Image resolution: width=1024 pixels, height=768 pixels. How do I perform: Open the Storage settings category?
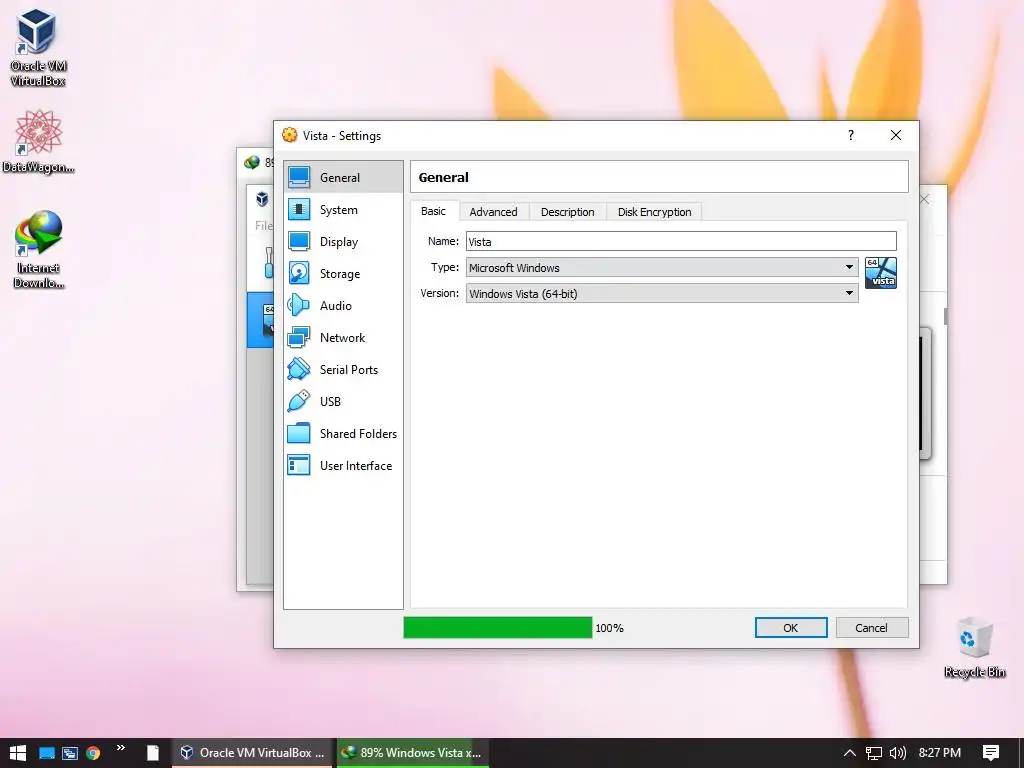[x=344, y=274]
